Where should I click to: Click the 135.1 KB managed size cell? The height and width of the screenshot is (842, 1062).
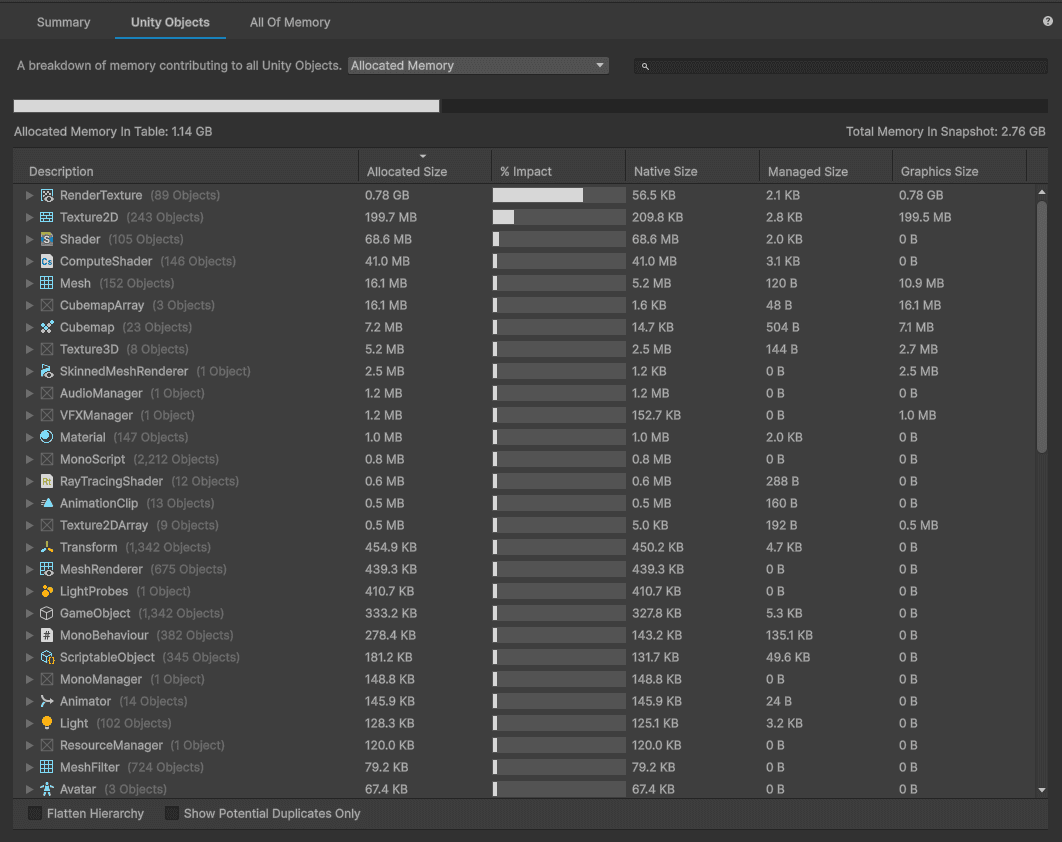[789, 635]
